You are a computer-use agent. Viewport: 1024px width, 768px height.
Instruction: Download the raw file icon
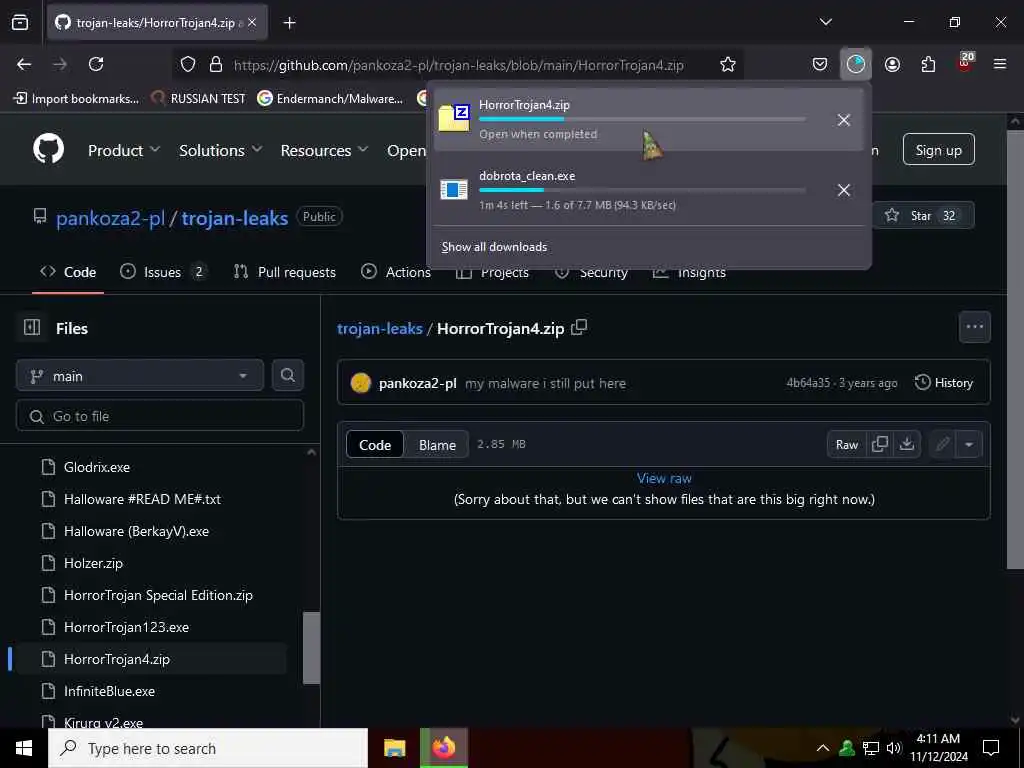tap(906, 444)
